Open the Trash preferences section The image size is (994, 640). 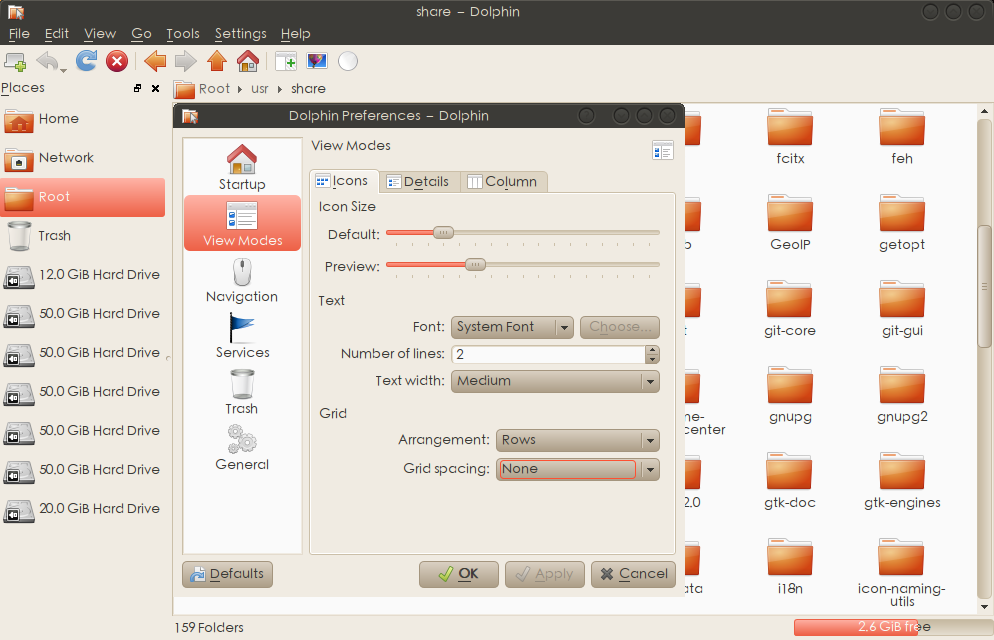(242, 392)
